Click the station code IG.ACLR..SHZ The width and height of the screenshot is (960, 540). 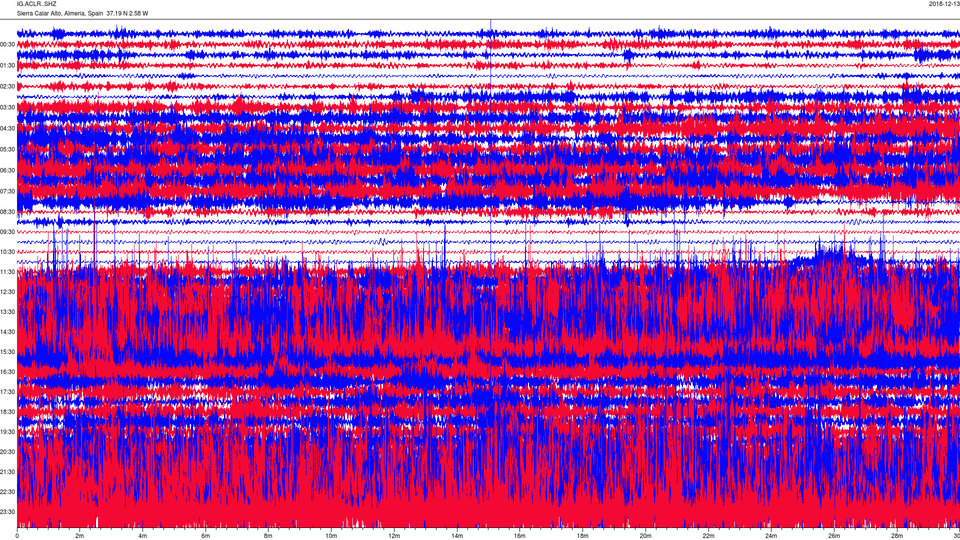tap(36, 4)
